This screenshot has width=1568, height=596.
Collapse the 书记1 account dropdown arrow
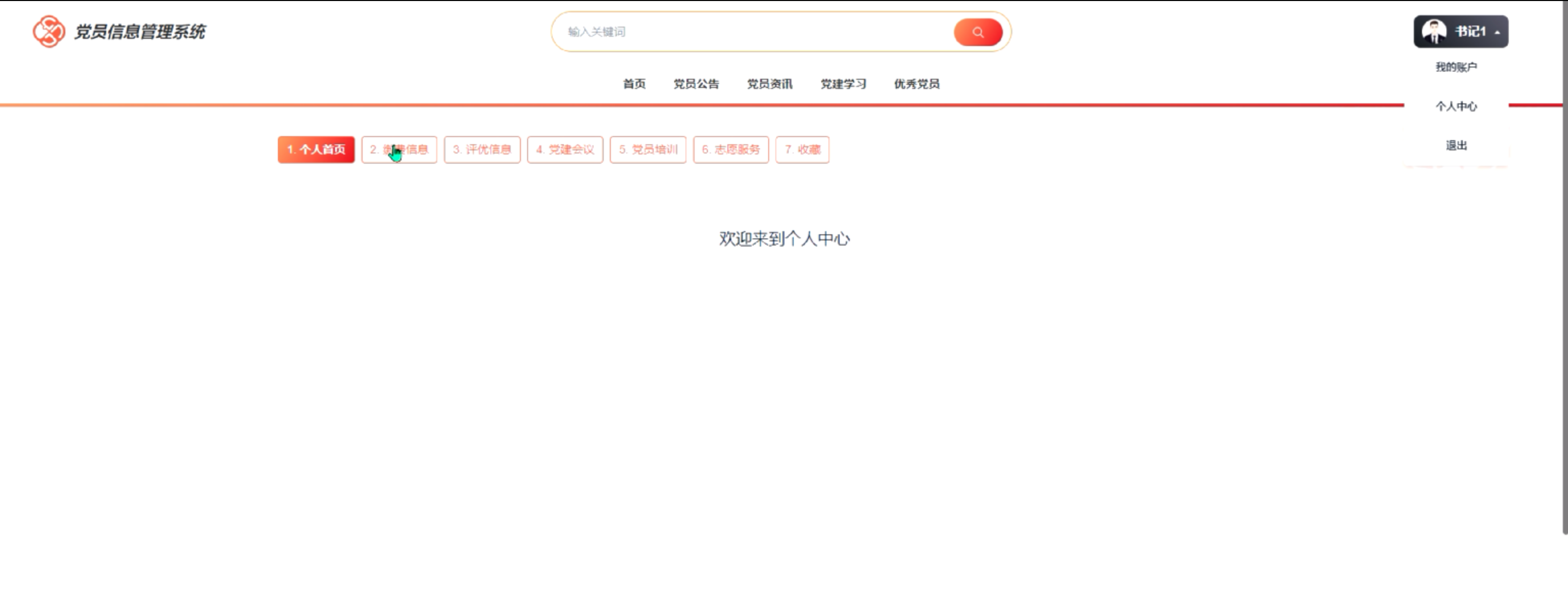[x=1498, y=32]
